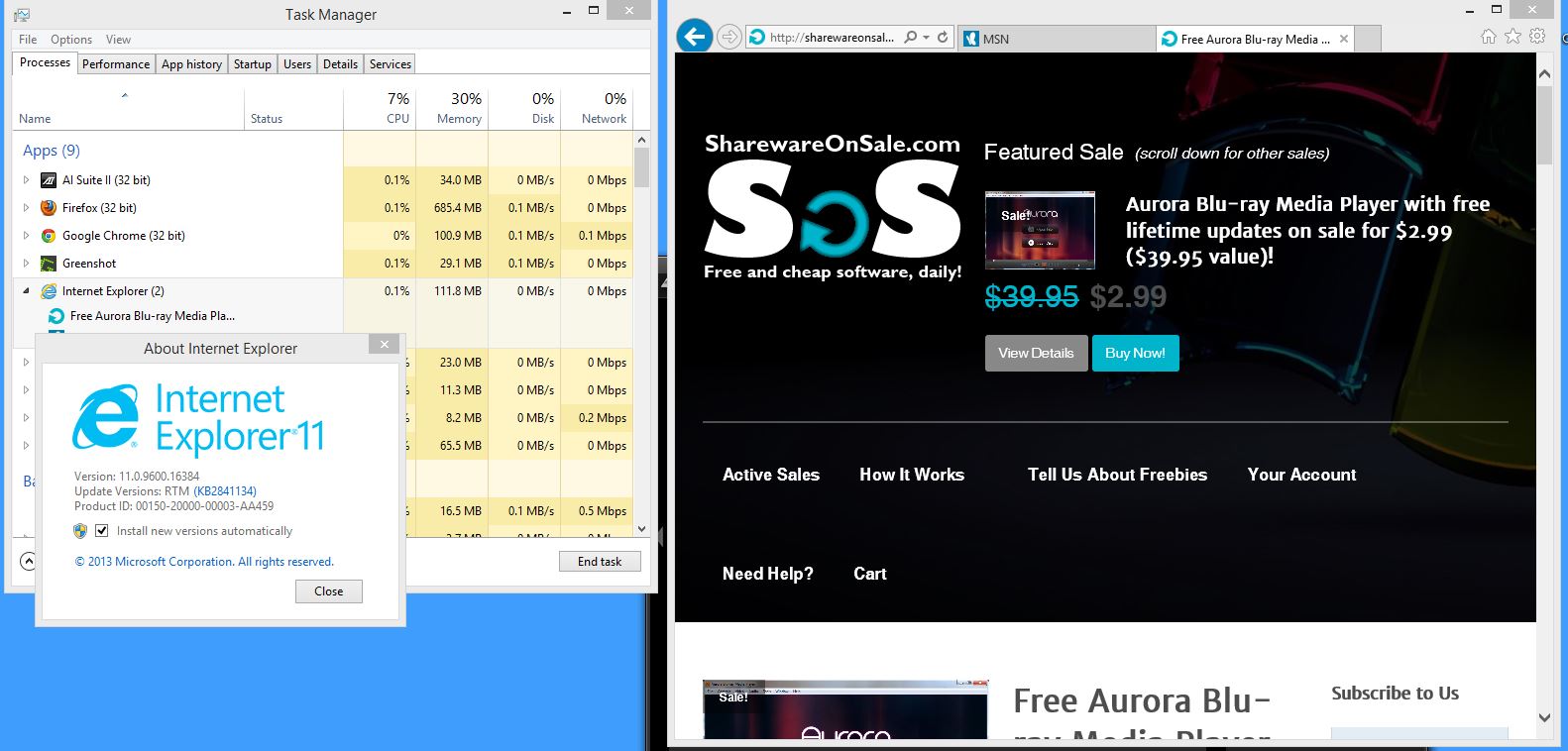Click the site favicon in the address bar

757,38
